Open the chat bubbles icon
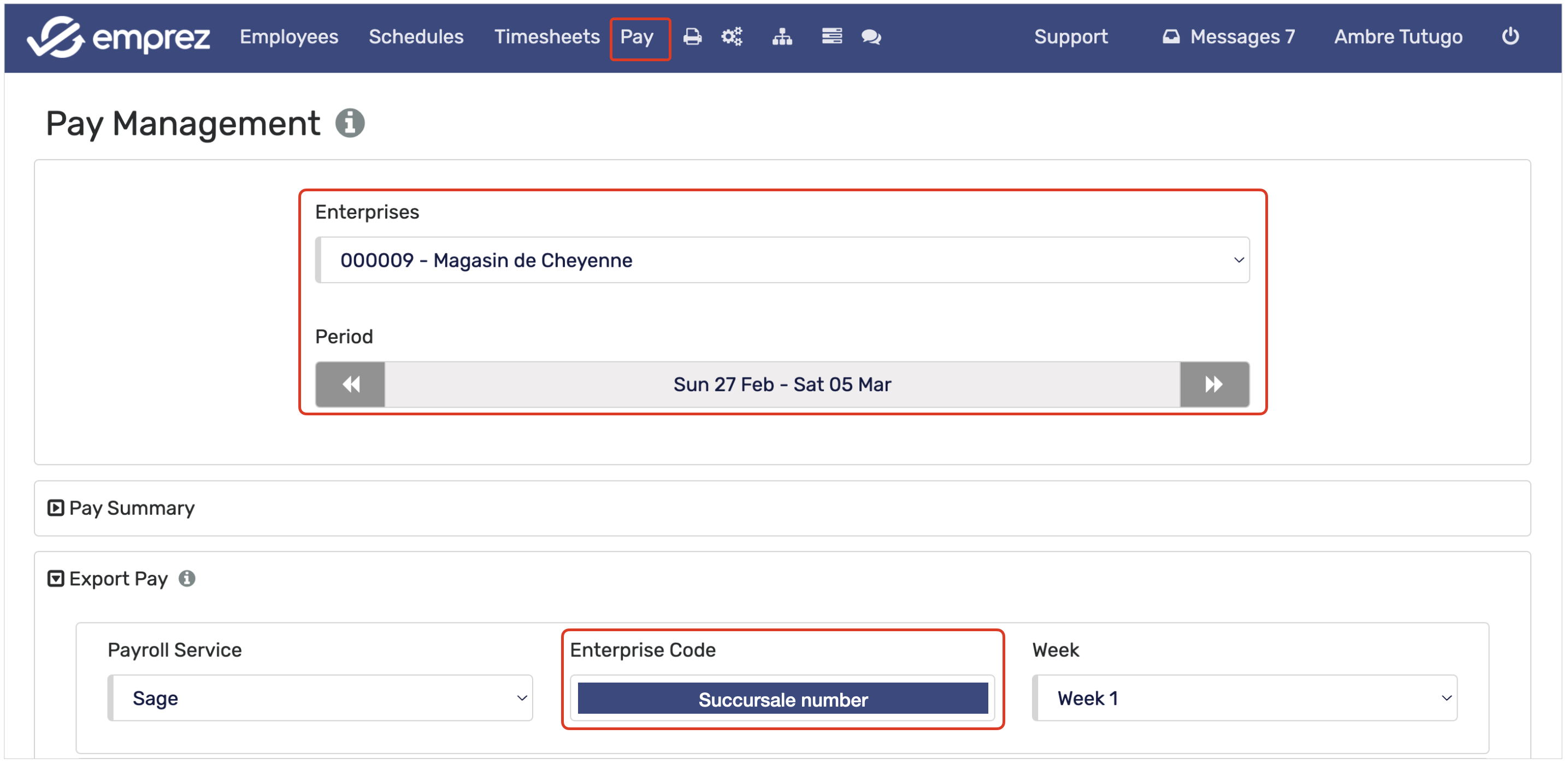The height and width of the screenshot is (764, 1568). (x=871, y=37)
